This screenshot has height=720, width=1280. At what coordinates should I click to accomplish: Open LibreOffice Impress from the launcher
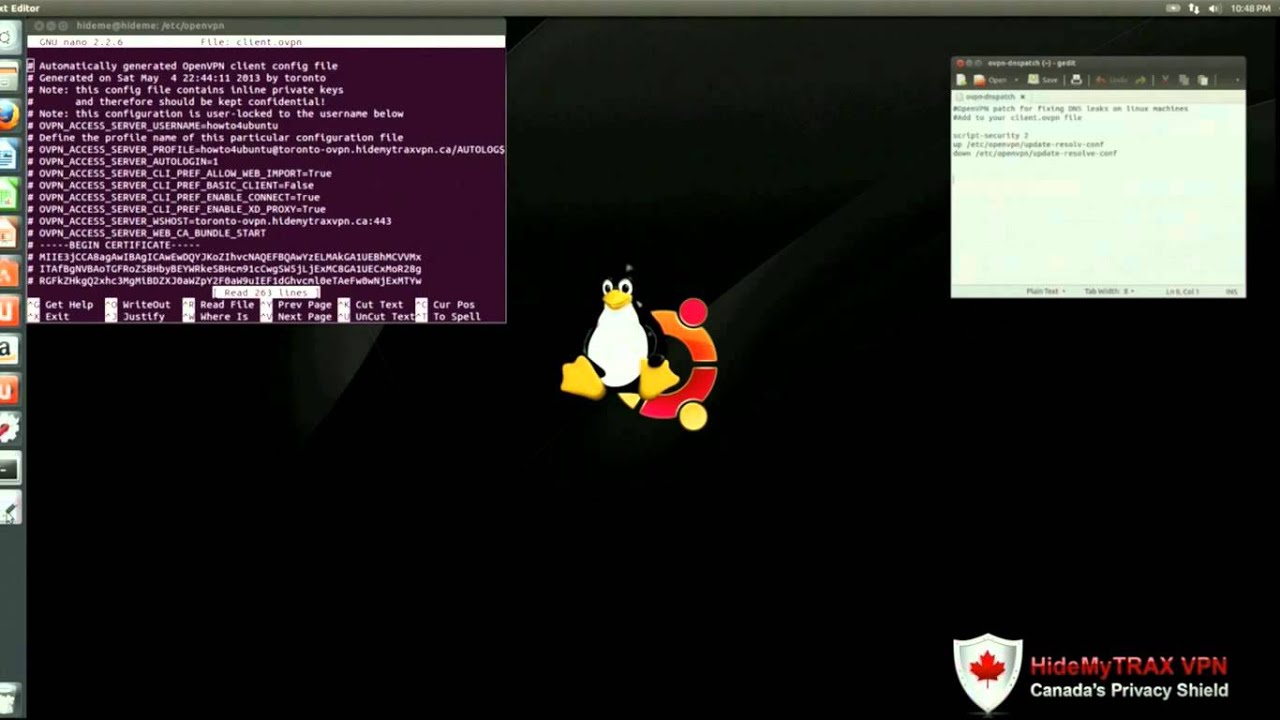tap(7, 233)
